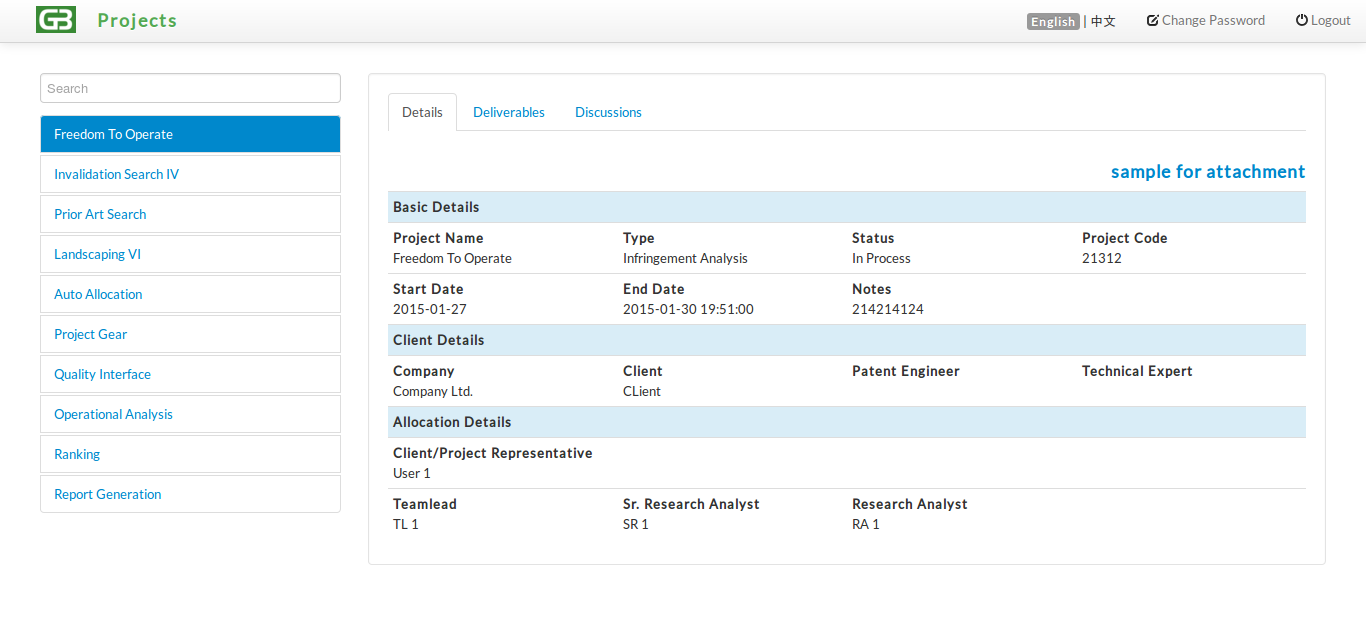Click the Teamlead value 'TL 1'
This screenshot has width=1366, height=639.
(406, 524)
